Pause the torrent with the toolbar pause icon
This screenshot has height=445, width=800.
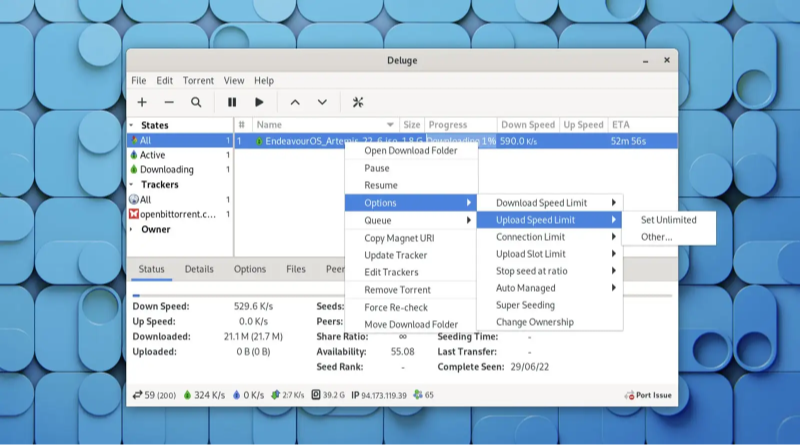(x=232, y=103)
